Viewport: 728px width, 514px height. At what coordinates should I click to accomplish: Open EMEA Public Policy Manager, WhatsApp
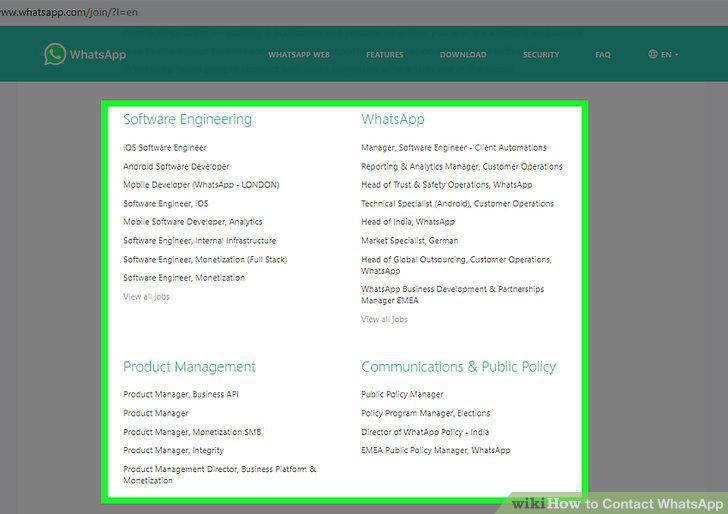point(436,450)
